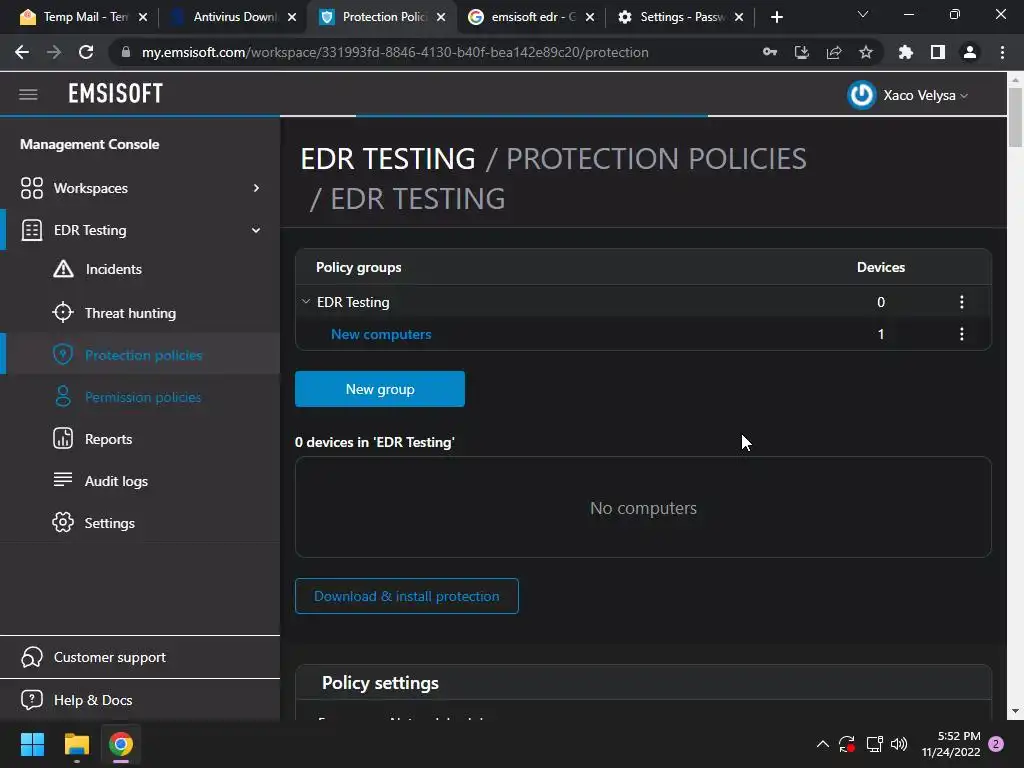Image resolution: width=1024 pixels, height=768 pixels.
Task: Click the password key icon in address bar
Action: coord(770,52)
